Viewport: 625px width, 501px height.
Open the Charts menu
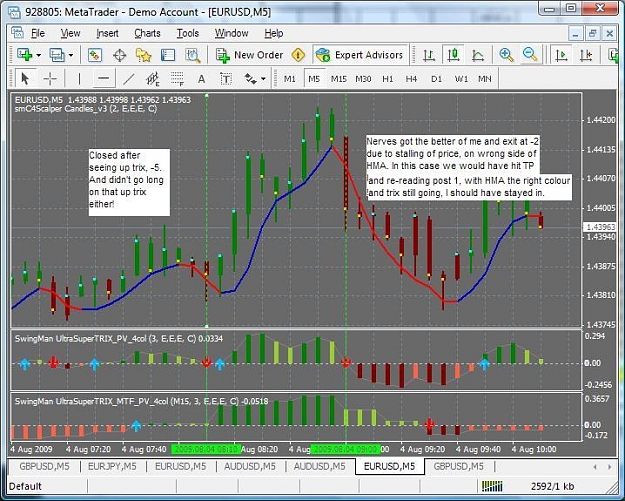pyautogui.click(x=147, y=33)
